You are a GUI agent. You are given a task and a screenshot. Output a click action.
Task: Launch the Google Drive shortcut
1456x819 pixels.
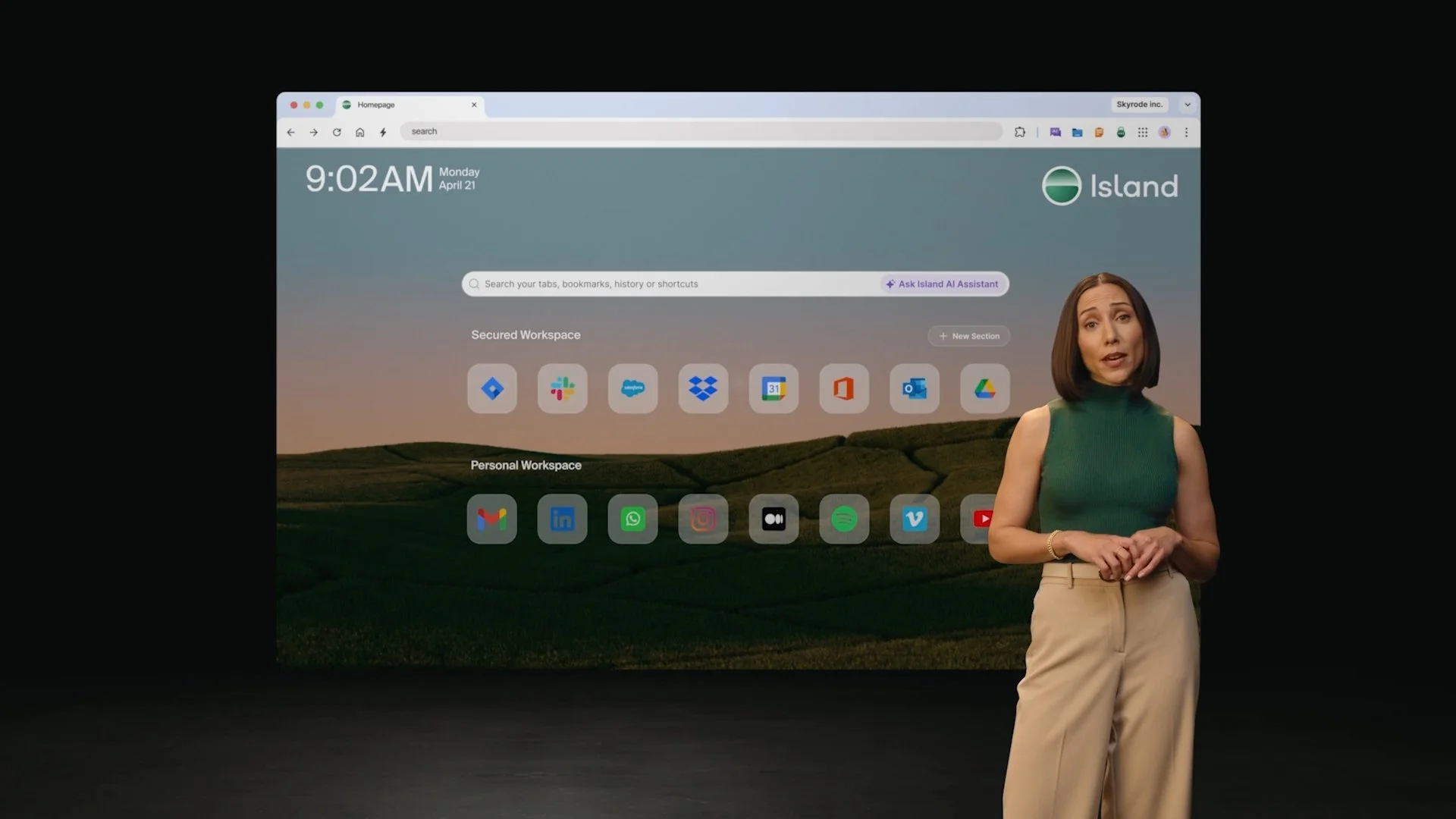pos(985,388)
